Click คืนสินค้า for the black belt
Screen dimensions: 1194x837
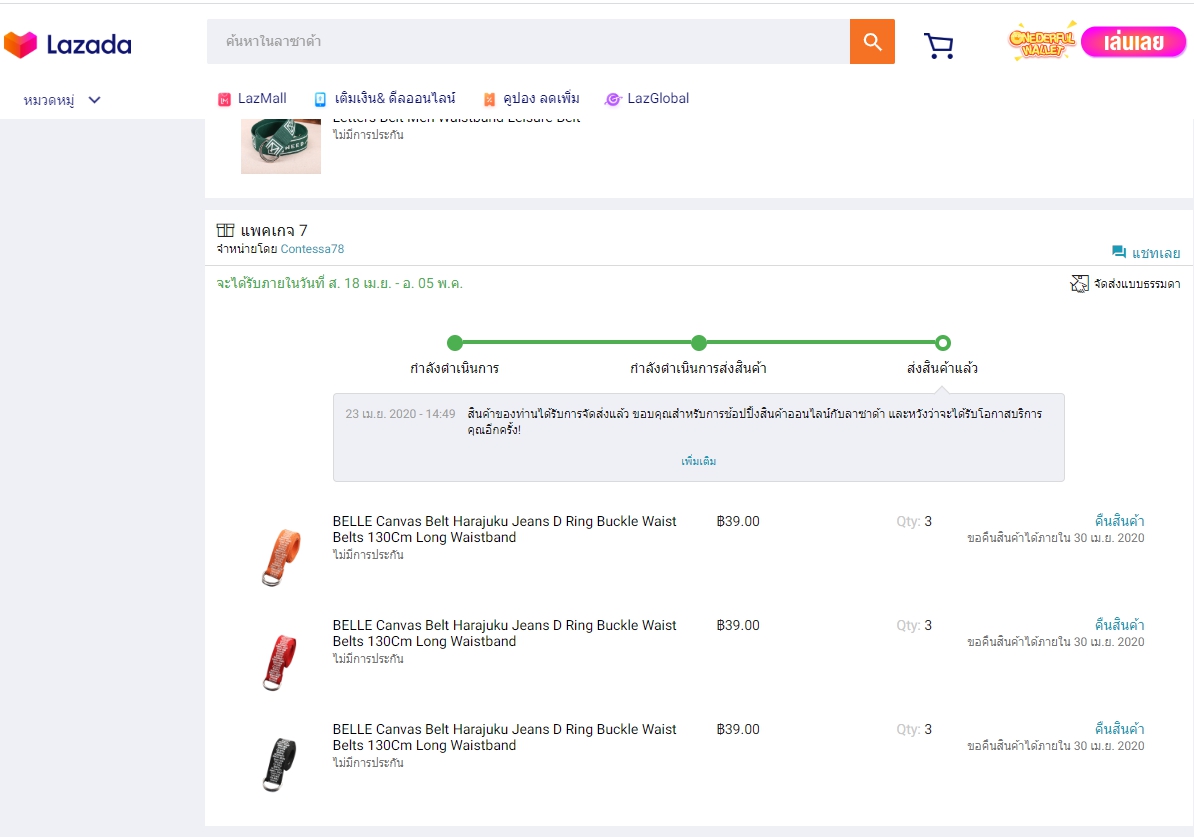(1119, 729)
